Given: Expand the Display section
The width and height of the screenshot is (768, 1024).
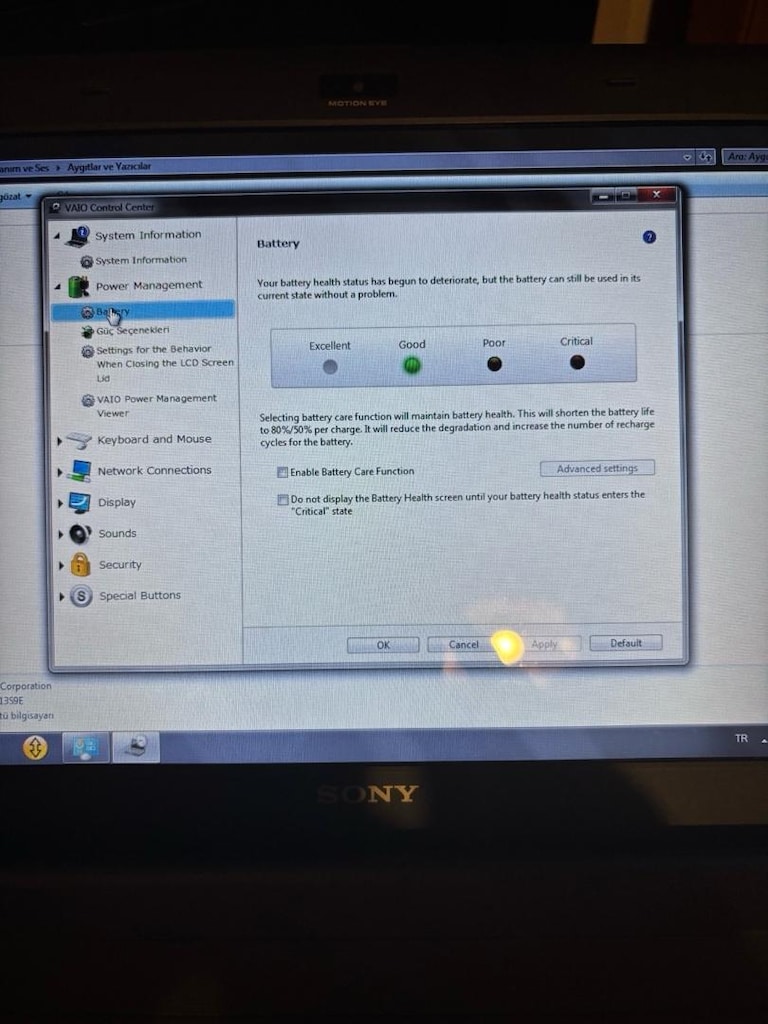Looking at the screenshot, I should (60, 503).
